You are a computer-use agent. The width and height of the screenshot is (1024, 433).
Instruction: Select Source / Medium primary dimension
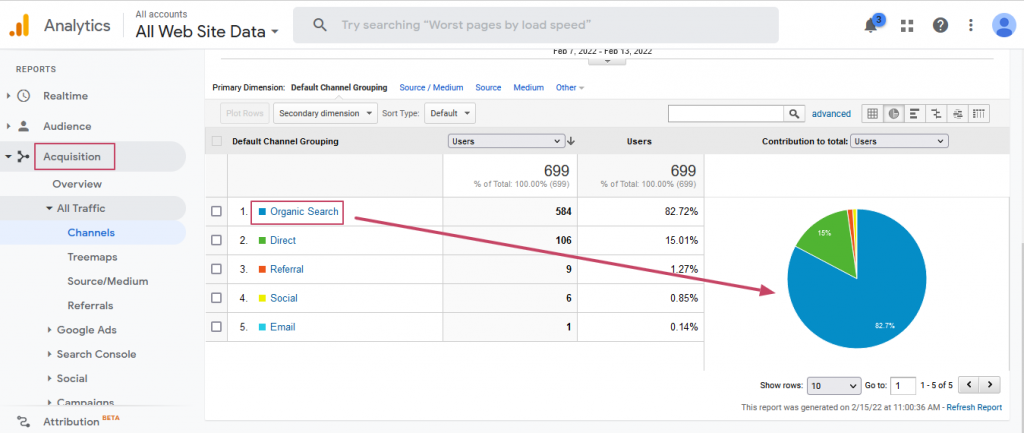pyautogui.click(x=431, y=88)
